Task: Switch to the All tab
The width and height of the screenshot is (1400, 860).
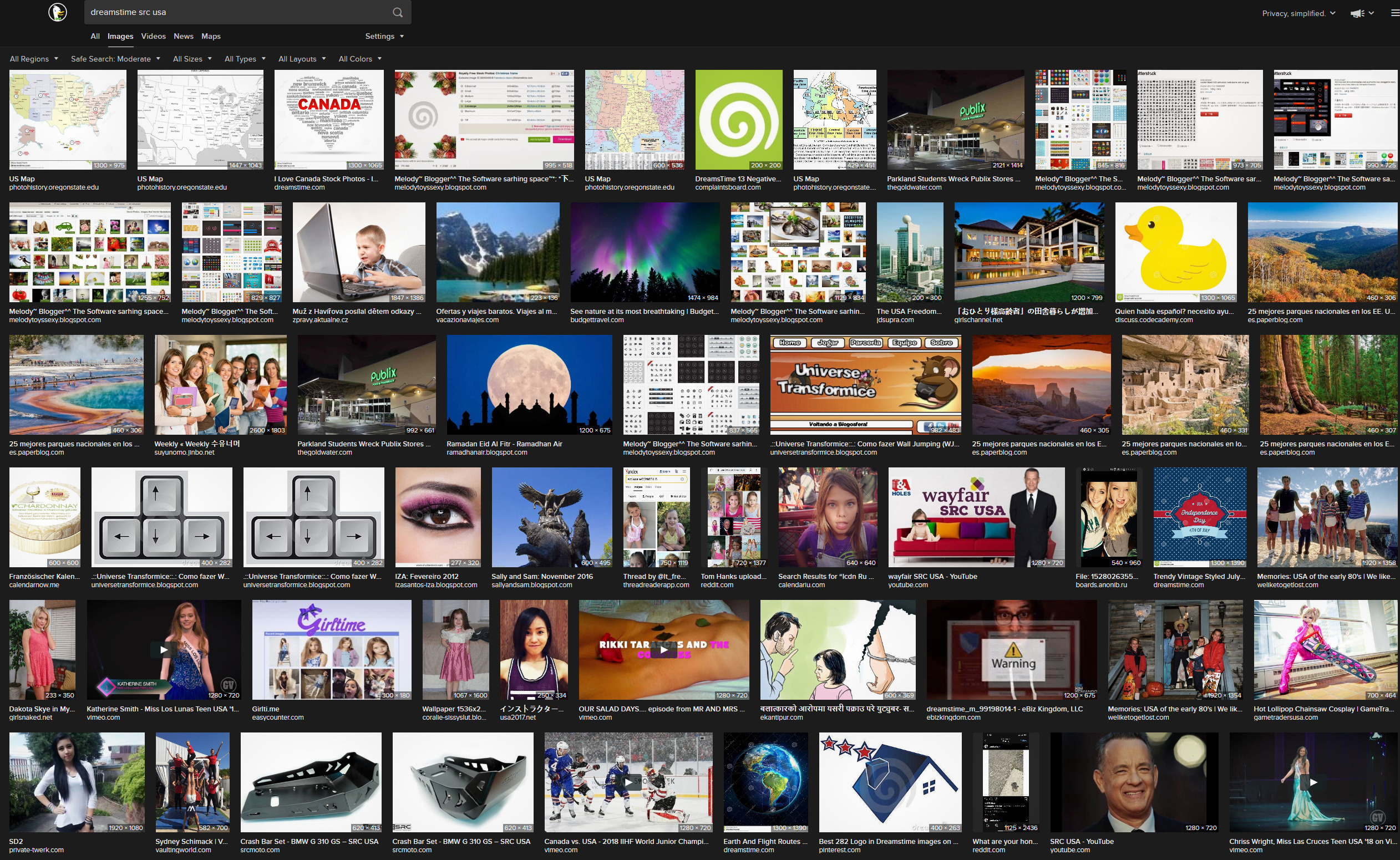Action: 95,36
